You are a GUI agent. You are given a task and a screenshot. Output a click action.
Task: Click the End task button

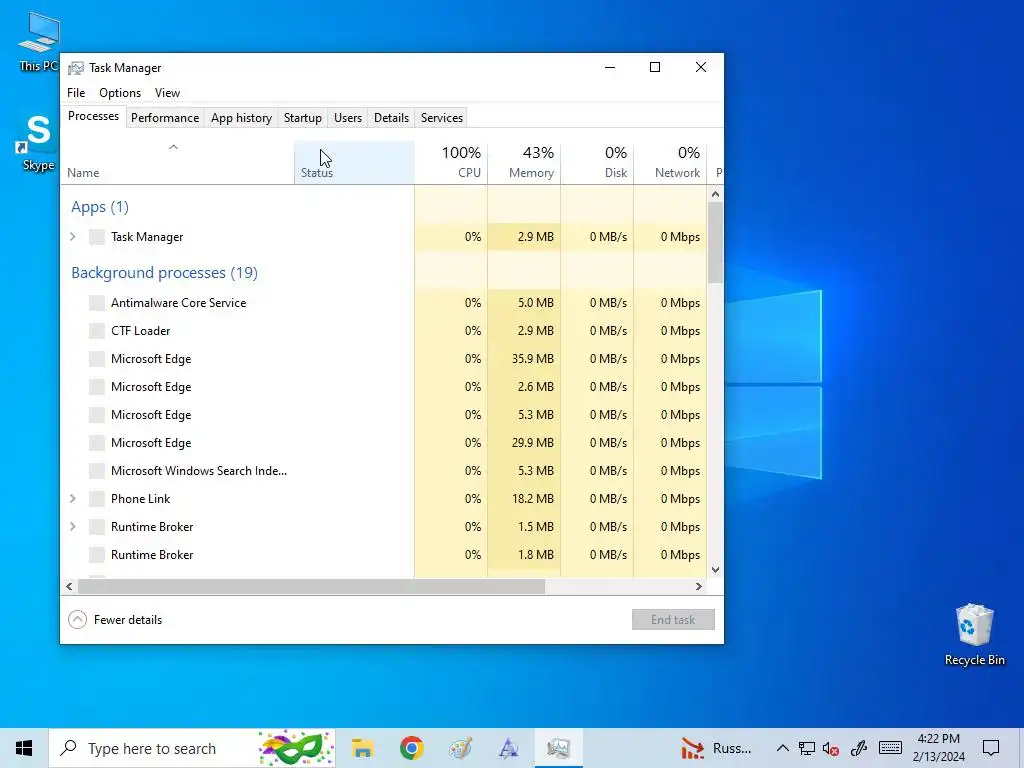[673, 620]
